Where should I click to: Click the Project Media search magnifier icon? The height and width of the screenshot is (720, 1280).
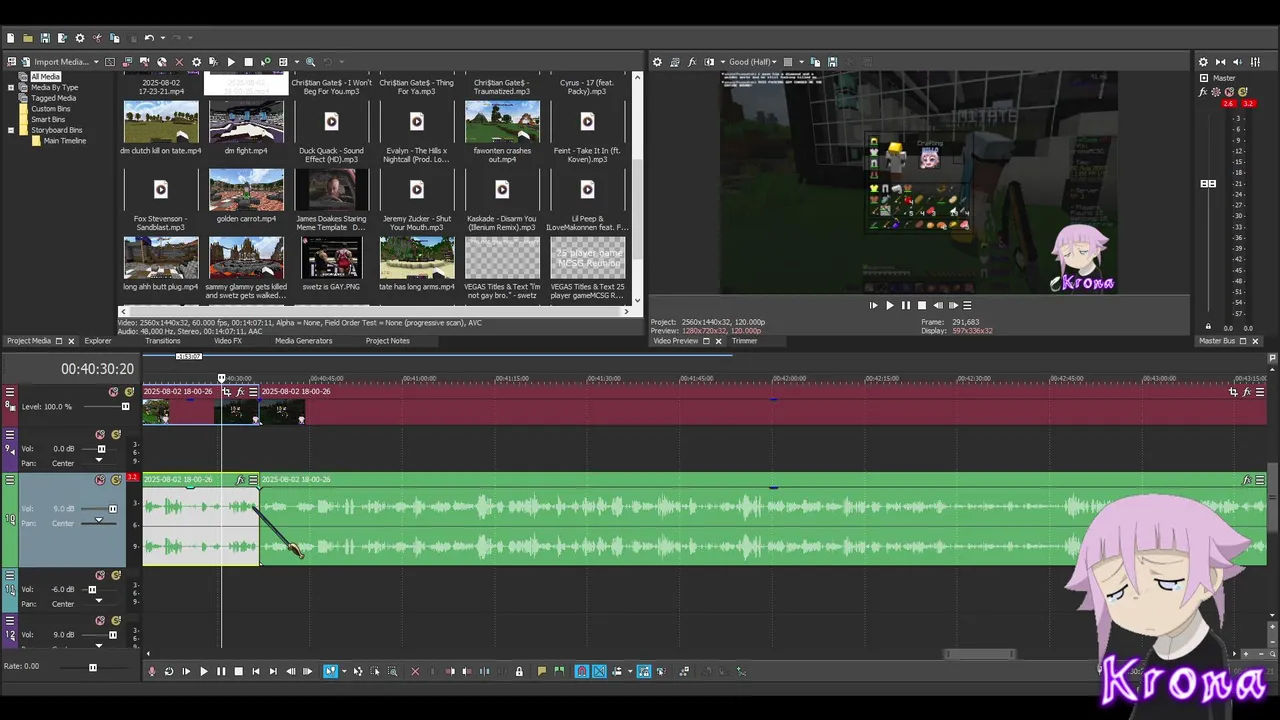point(310,62)
